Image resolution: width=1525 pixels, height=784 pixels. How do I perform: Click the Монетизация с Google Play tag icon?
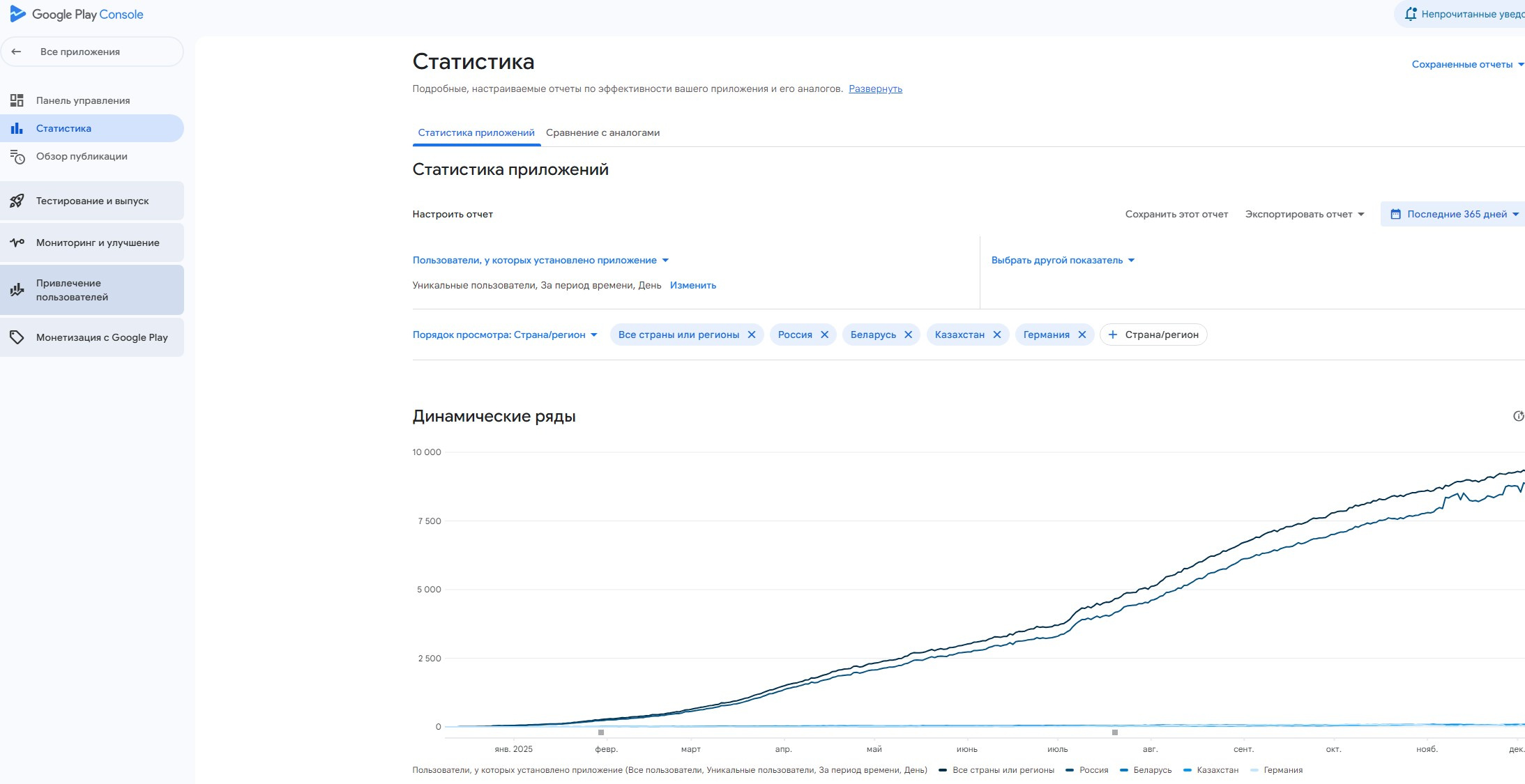pos(17,337)
